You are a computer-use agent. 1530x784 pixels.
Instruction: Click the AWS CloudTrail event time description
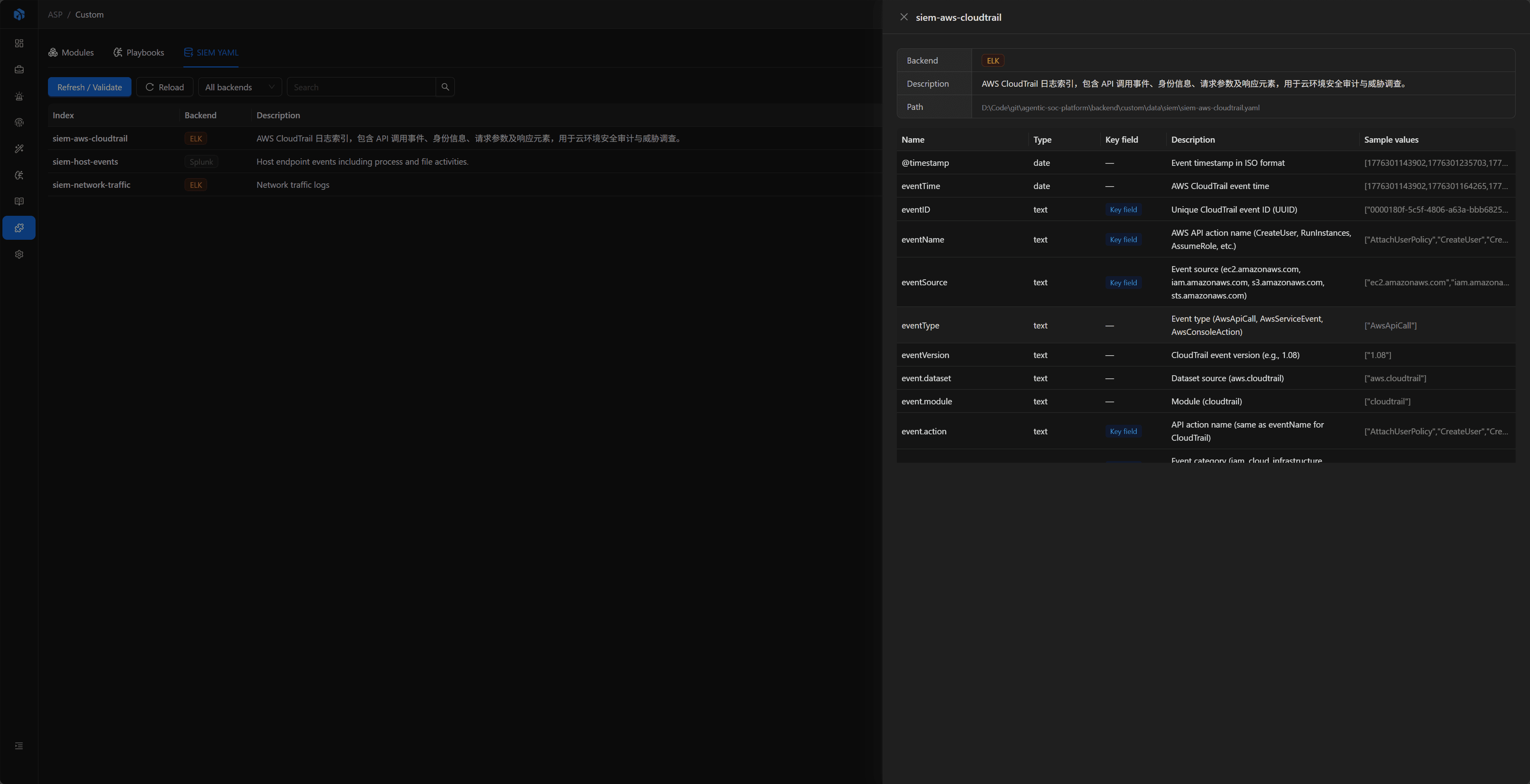coord(1220,186)
